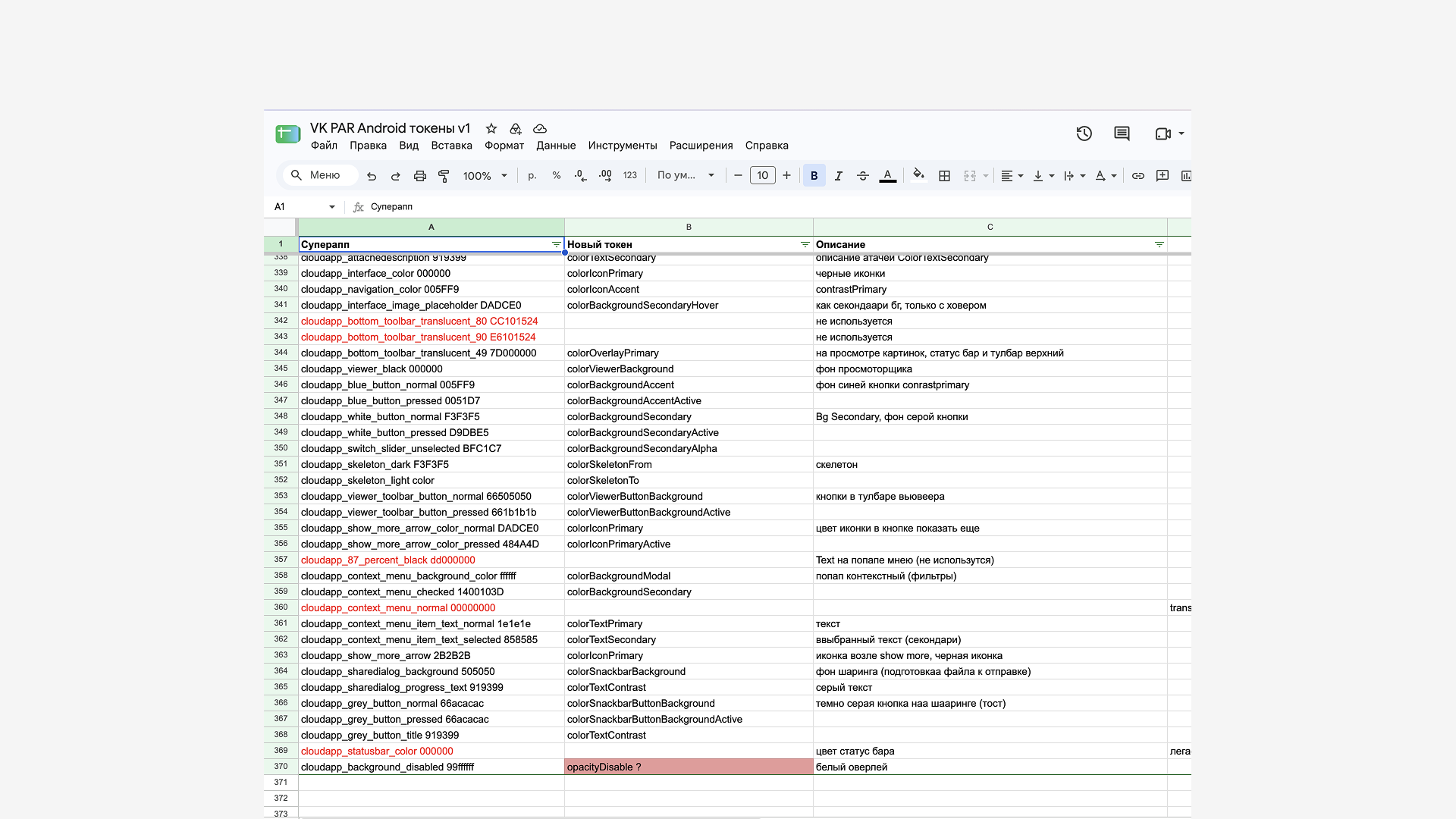1456x819 pixels.
Task: Open filter for Новый токен column
Action: click(x=805, y=245)
